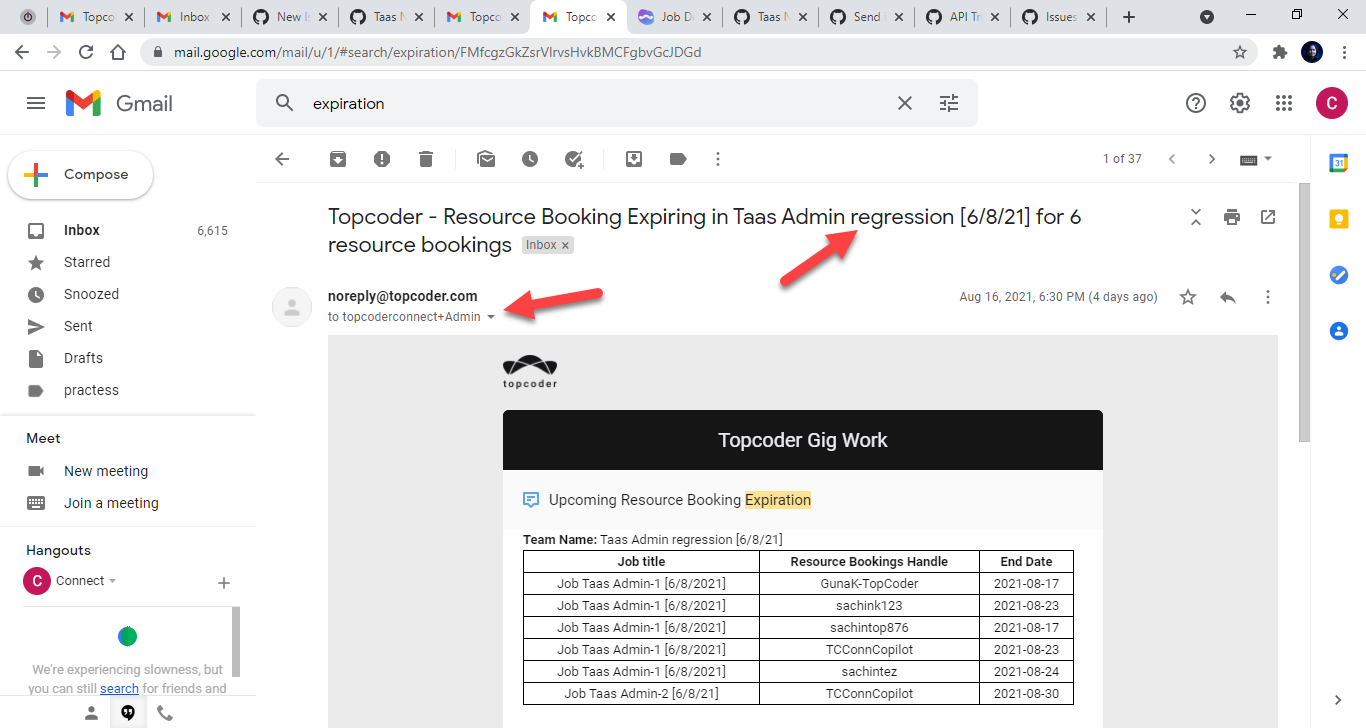Expand Connect Hangouts status dropdown
Viewport: 1366px width, 728px height.
(x=112, y=581)
